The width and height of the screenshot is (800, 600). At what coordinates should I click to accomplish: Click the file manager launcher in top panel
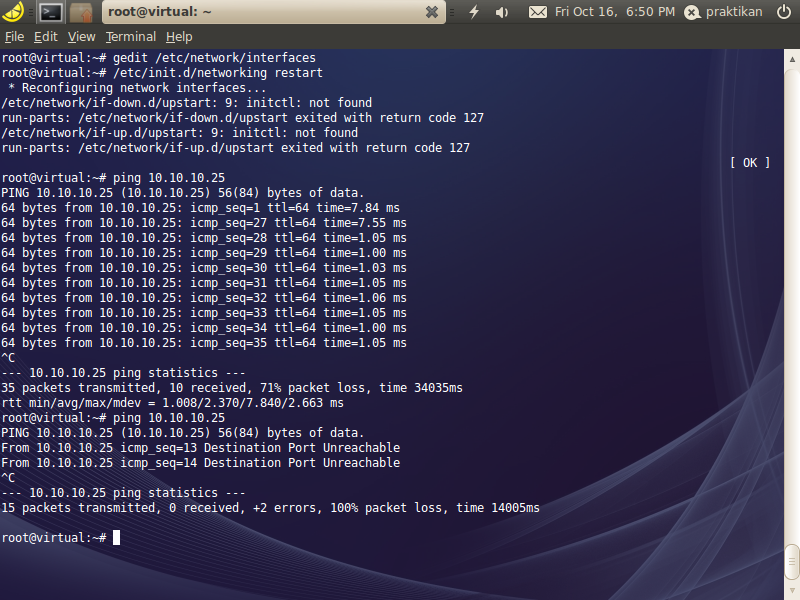(x=80, y=12)
